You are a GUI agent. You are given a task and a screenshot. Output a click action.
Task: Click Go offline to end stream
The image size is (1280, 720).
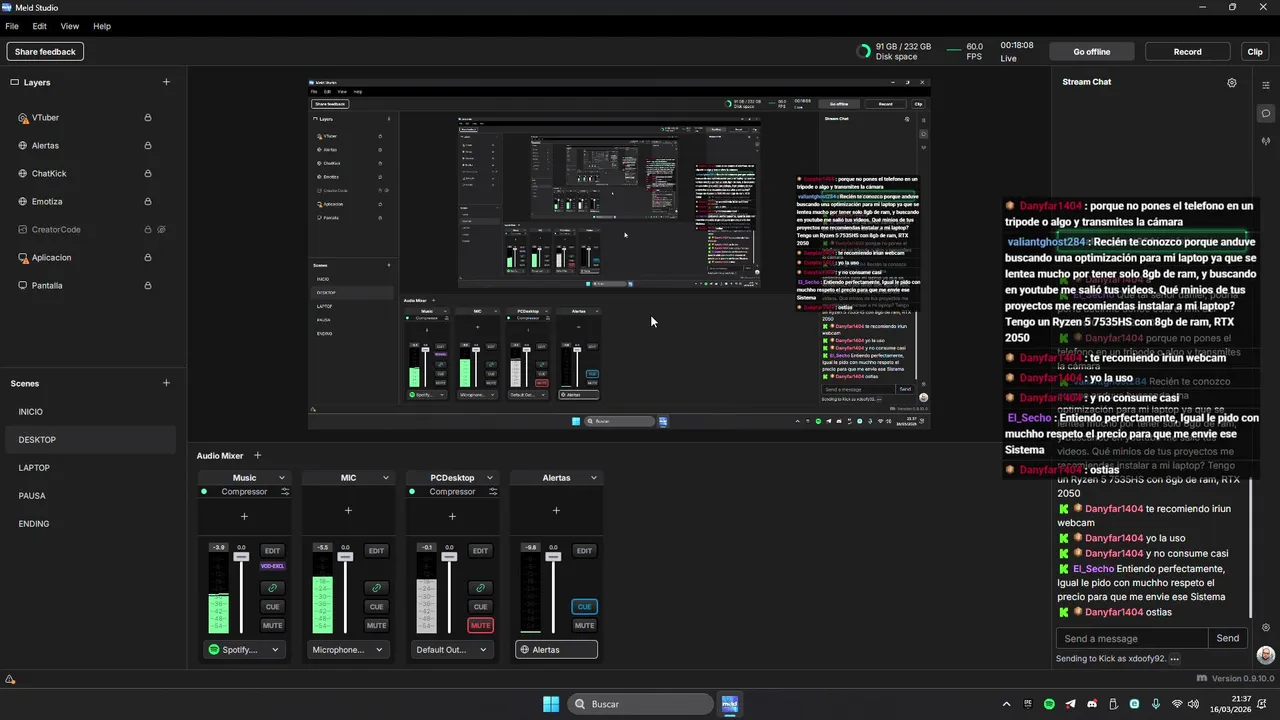[1092, 51]
